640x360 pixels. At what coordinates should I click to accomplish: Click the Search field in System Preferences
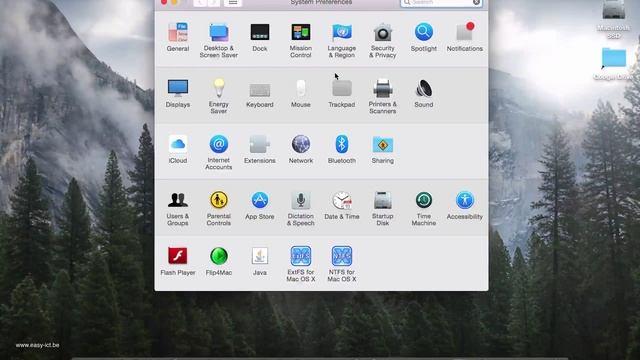(x=441, y=3)
